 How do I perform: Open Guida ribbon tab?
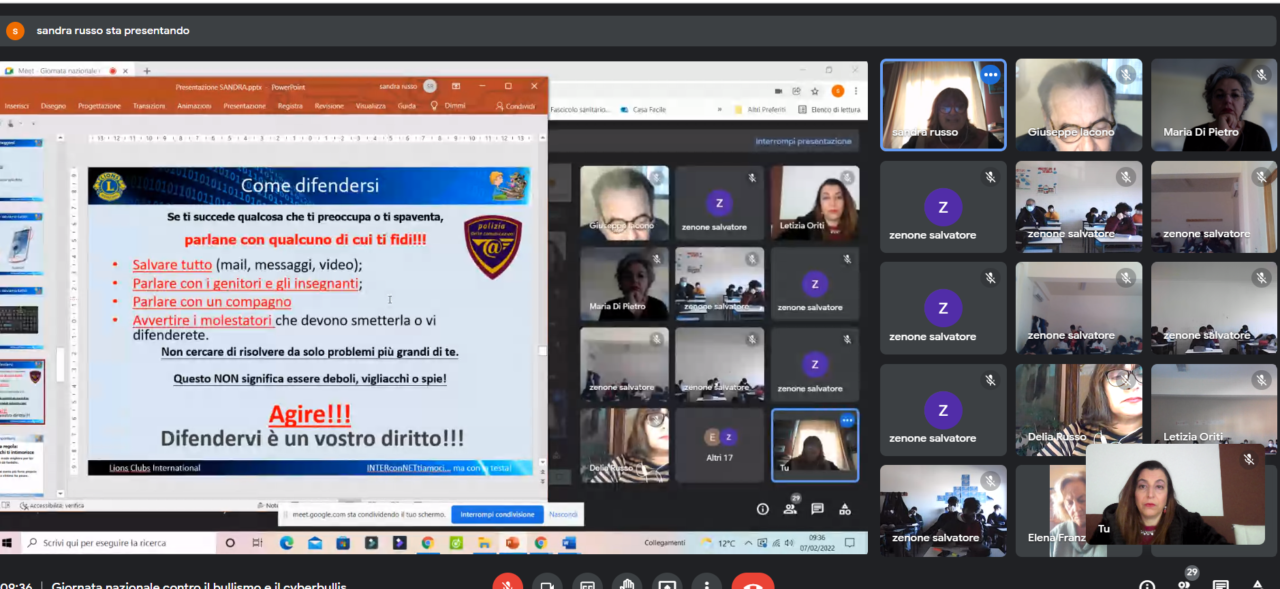pyautogui.click(x=407, y=106)
